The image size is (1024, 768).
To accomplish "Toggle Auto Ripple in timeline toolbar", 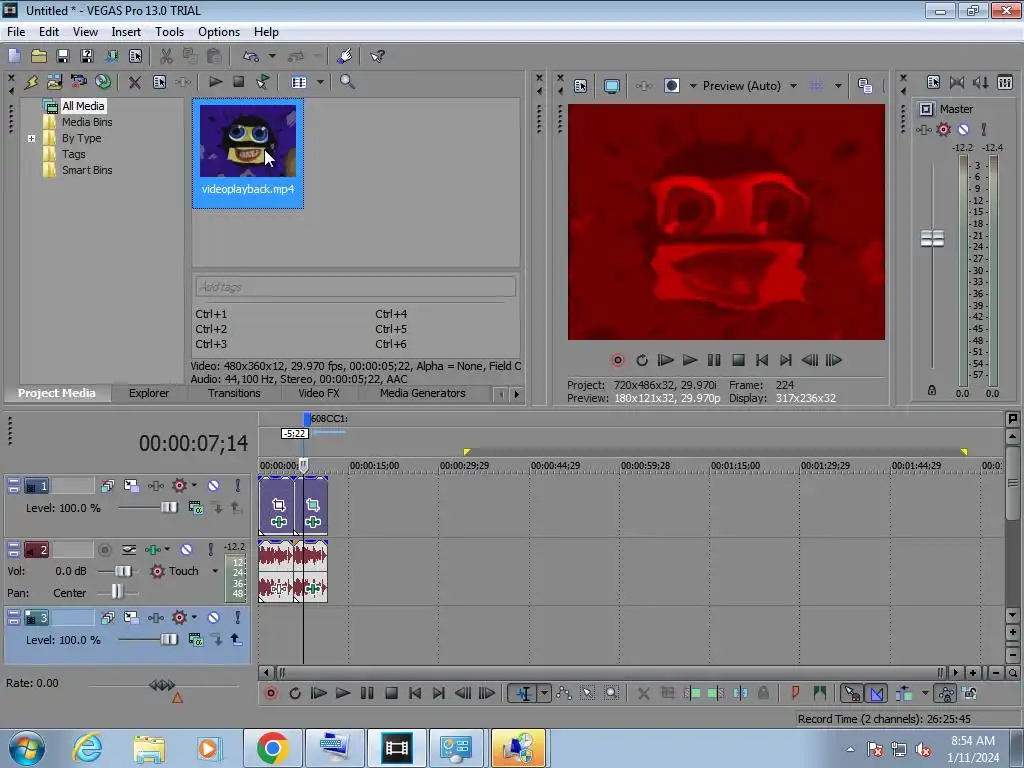I will [904, 694].
